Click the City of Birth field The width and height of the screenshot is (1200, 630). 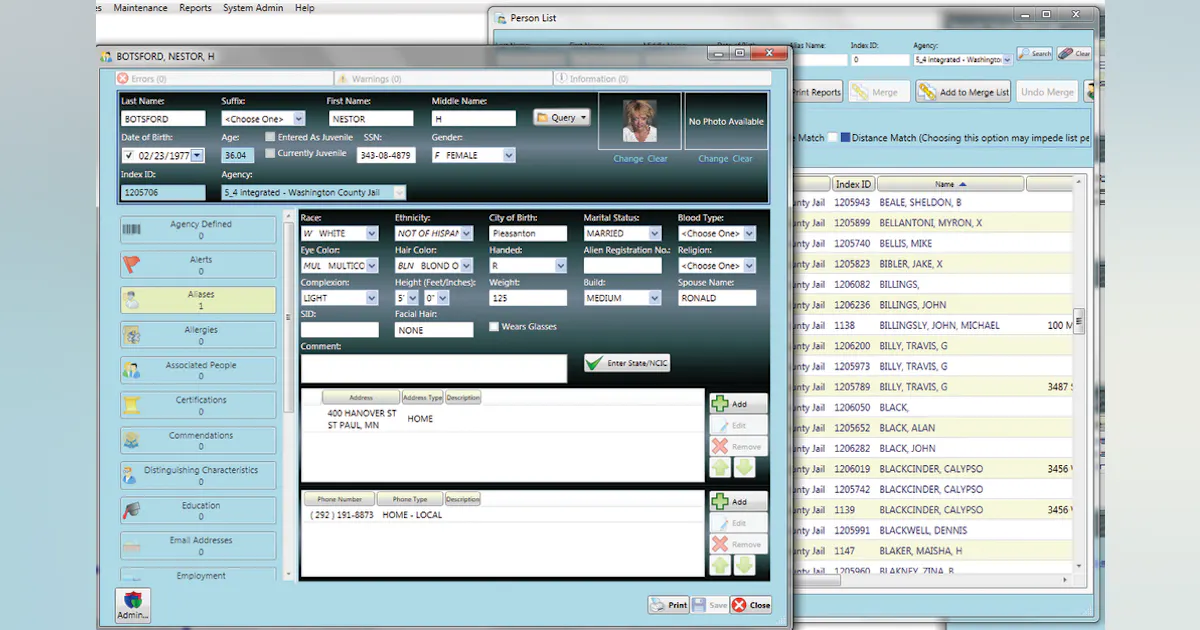[x=527, y=234]
